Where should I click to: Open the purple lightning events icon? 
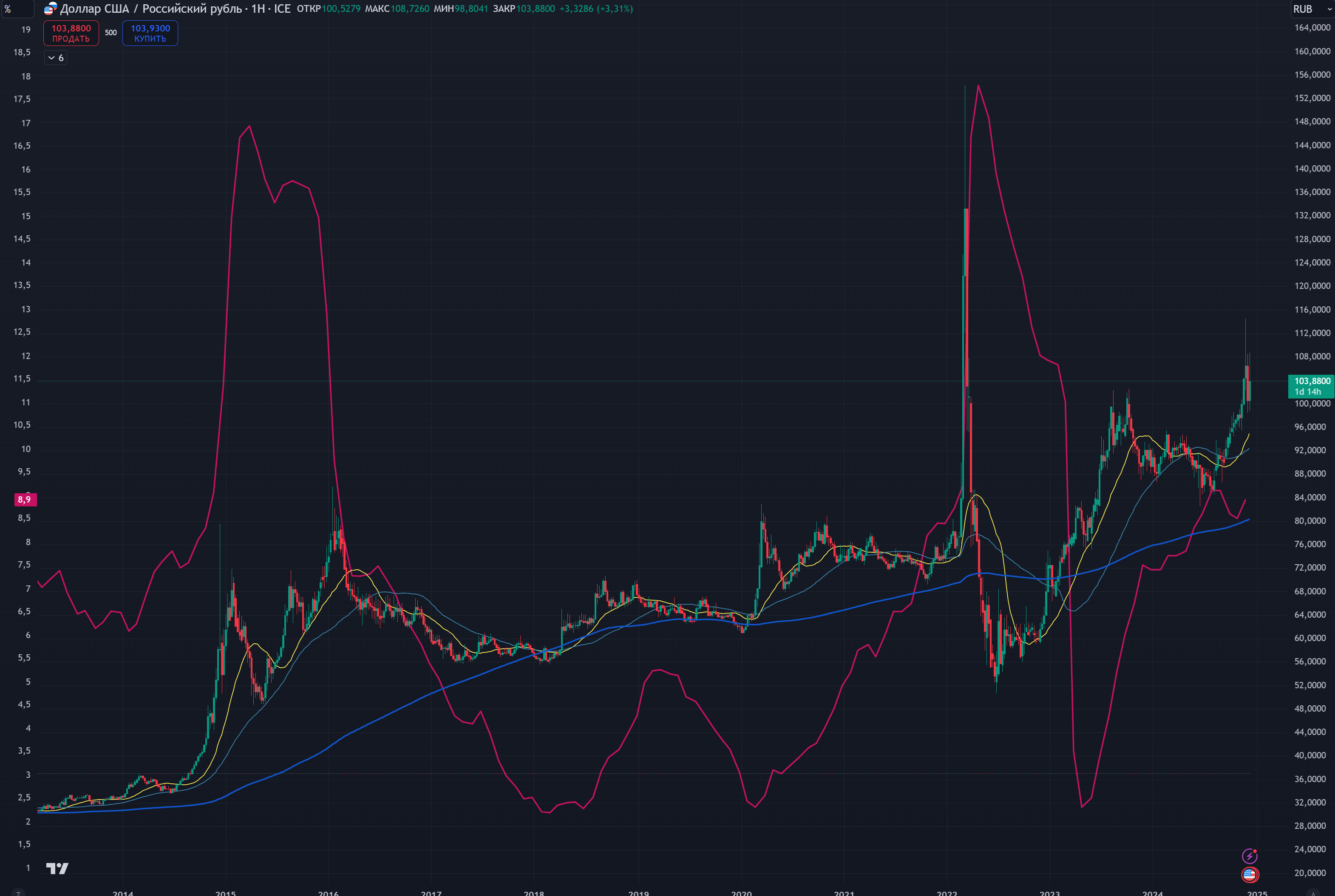point(1250,856)
